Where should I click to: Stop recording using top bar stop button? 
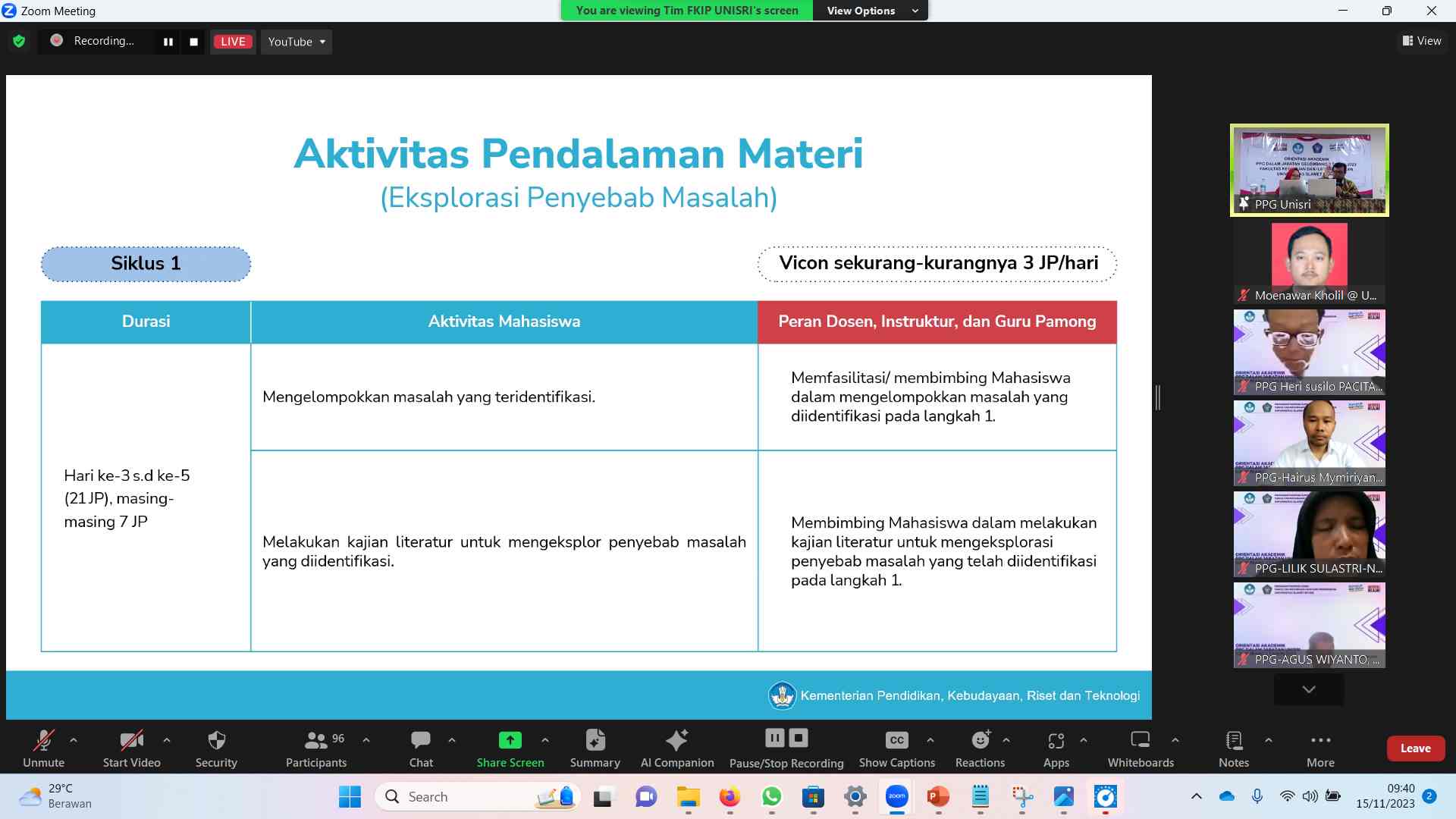193,42
